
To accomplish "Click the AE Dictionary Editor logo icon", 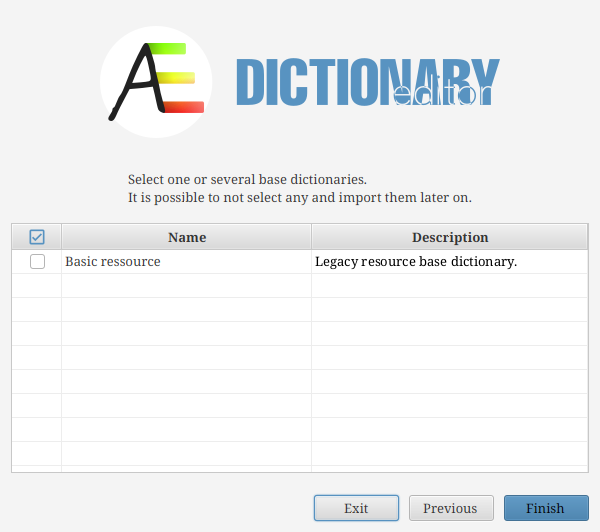I will click(156, 82).
